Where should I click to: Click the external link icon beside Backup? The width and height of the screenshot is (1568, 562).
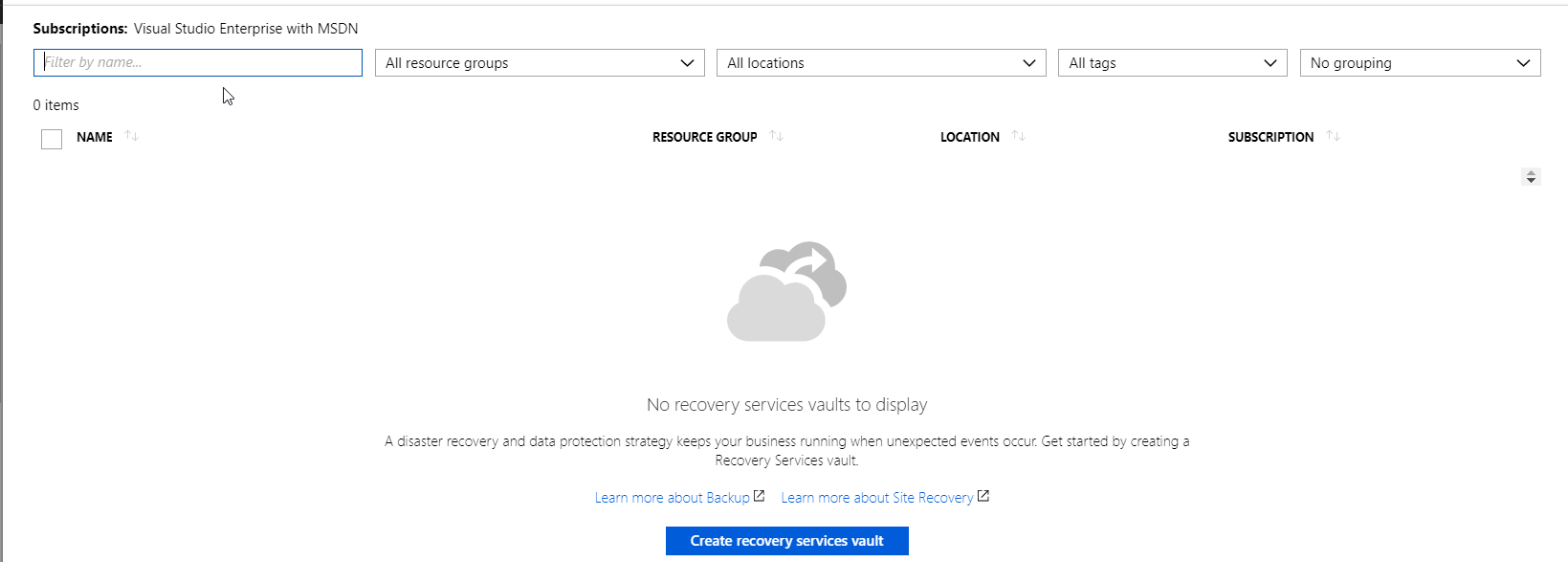tap(759, 496)
